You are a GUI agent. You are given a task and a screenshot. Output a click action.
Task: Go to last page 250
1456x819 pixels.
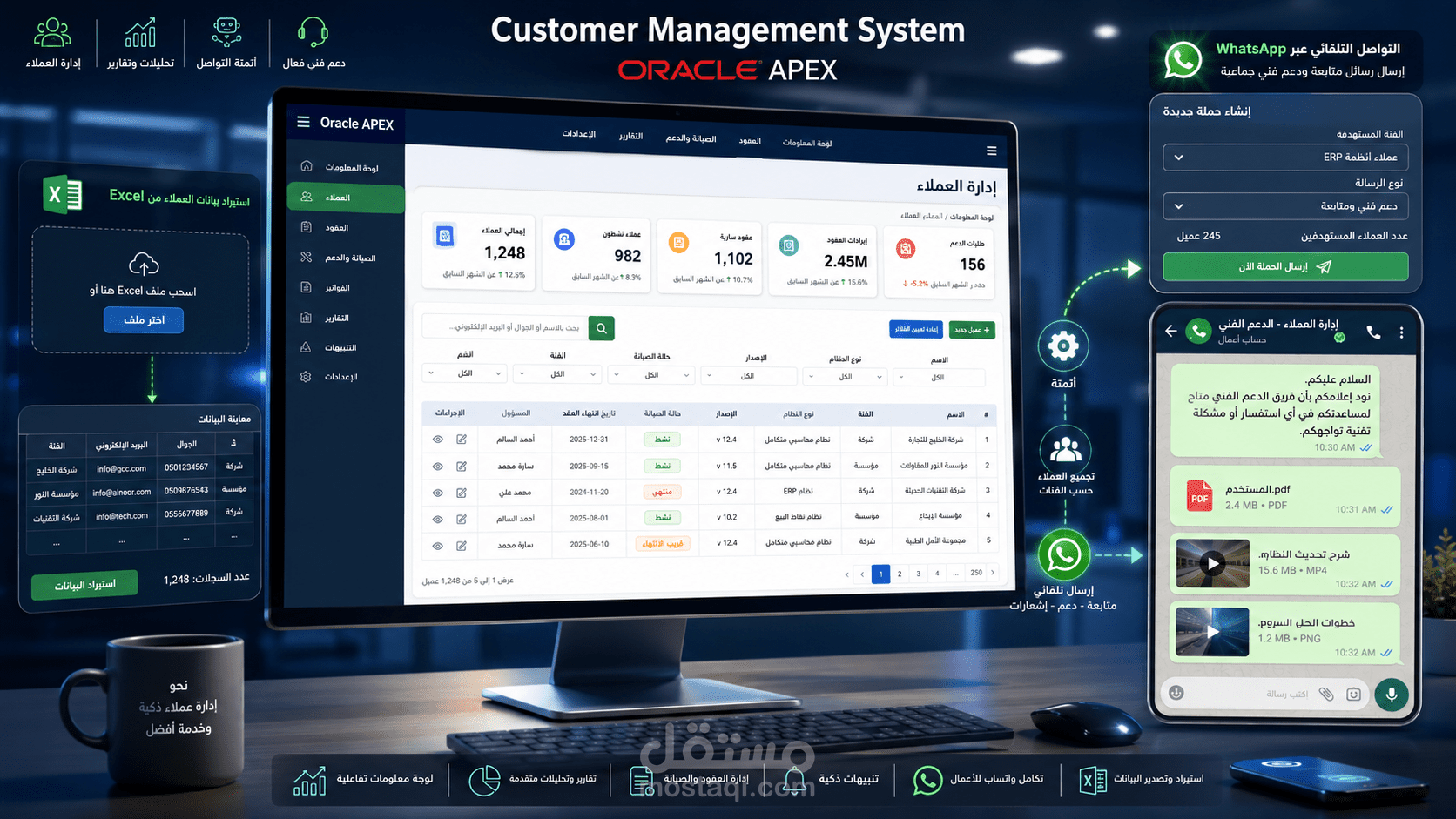(976, 573)
